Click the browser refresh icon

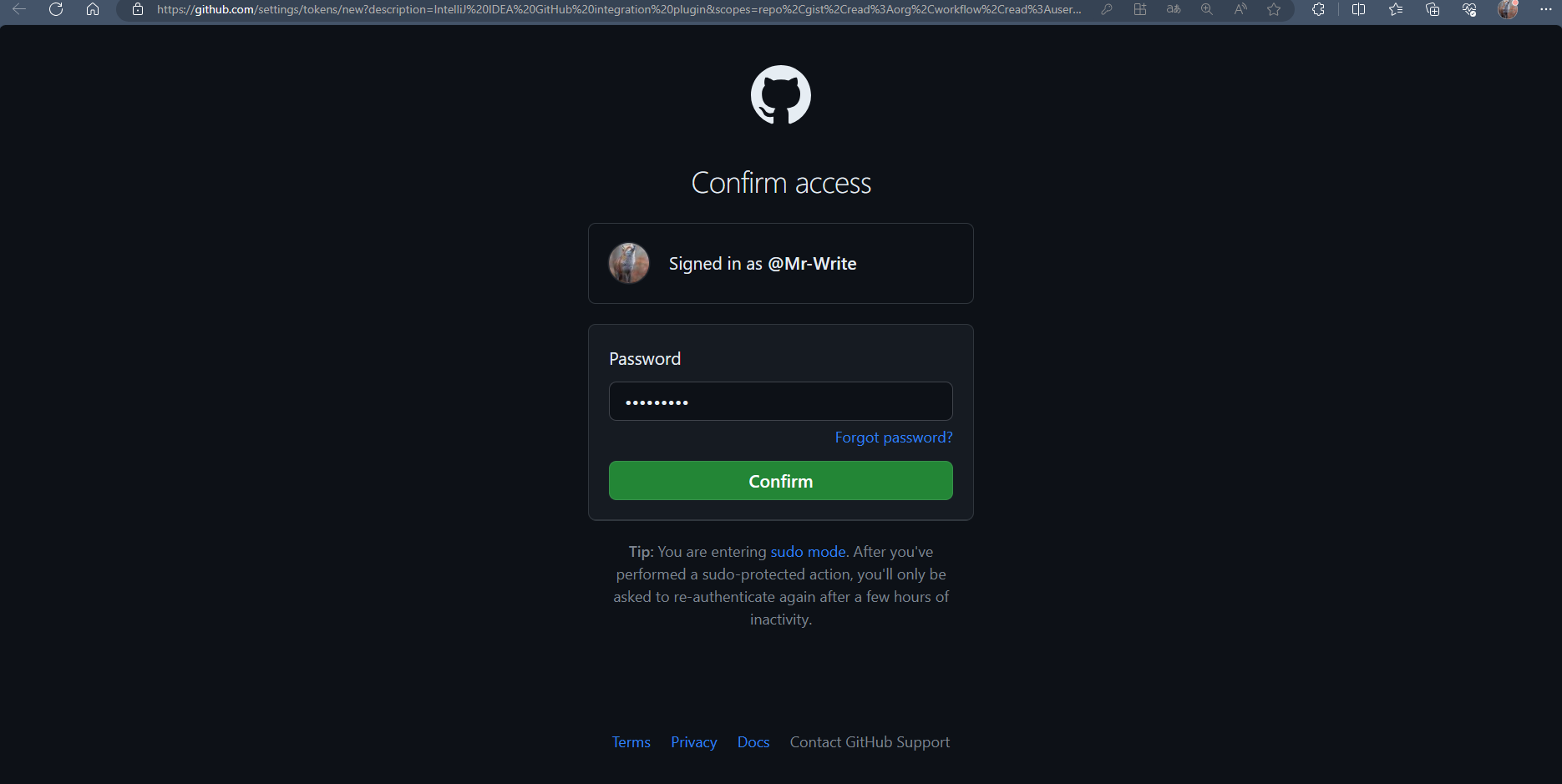(56, 9)
